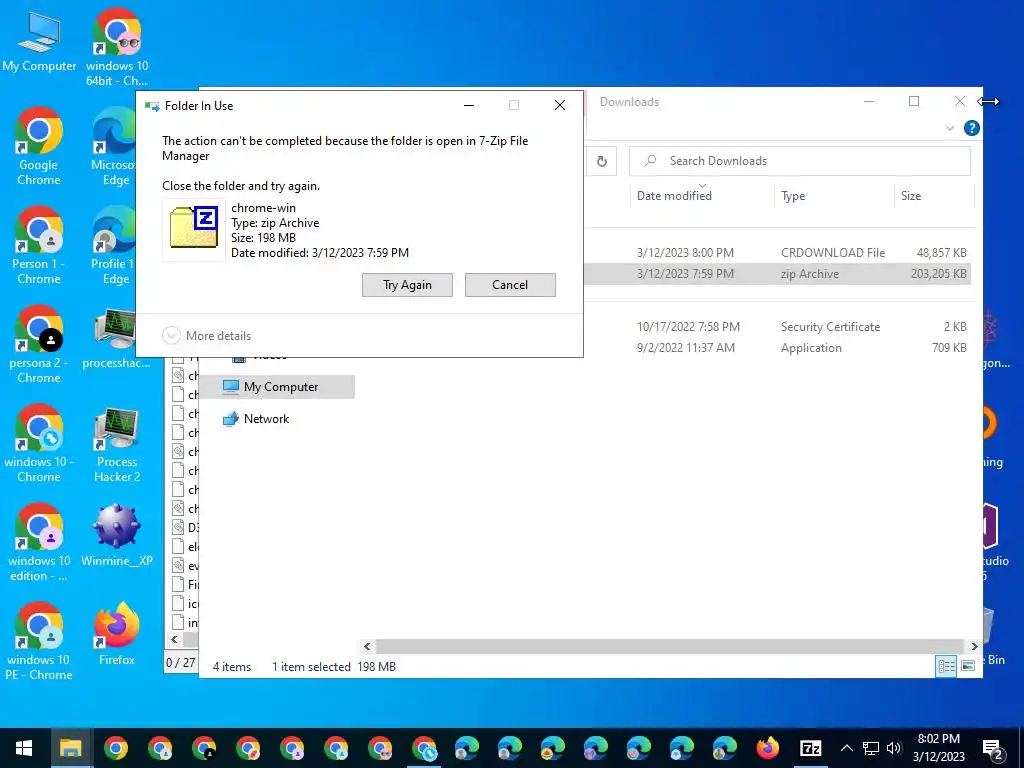Sort by Type column header
This screenshot has width=1024, height=768.
tap(793, 196)
